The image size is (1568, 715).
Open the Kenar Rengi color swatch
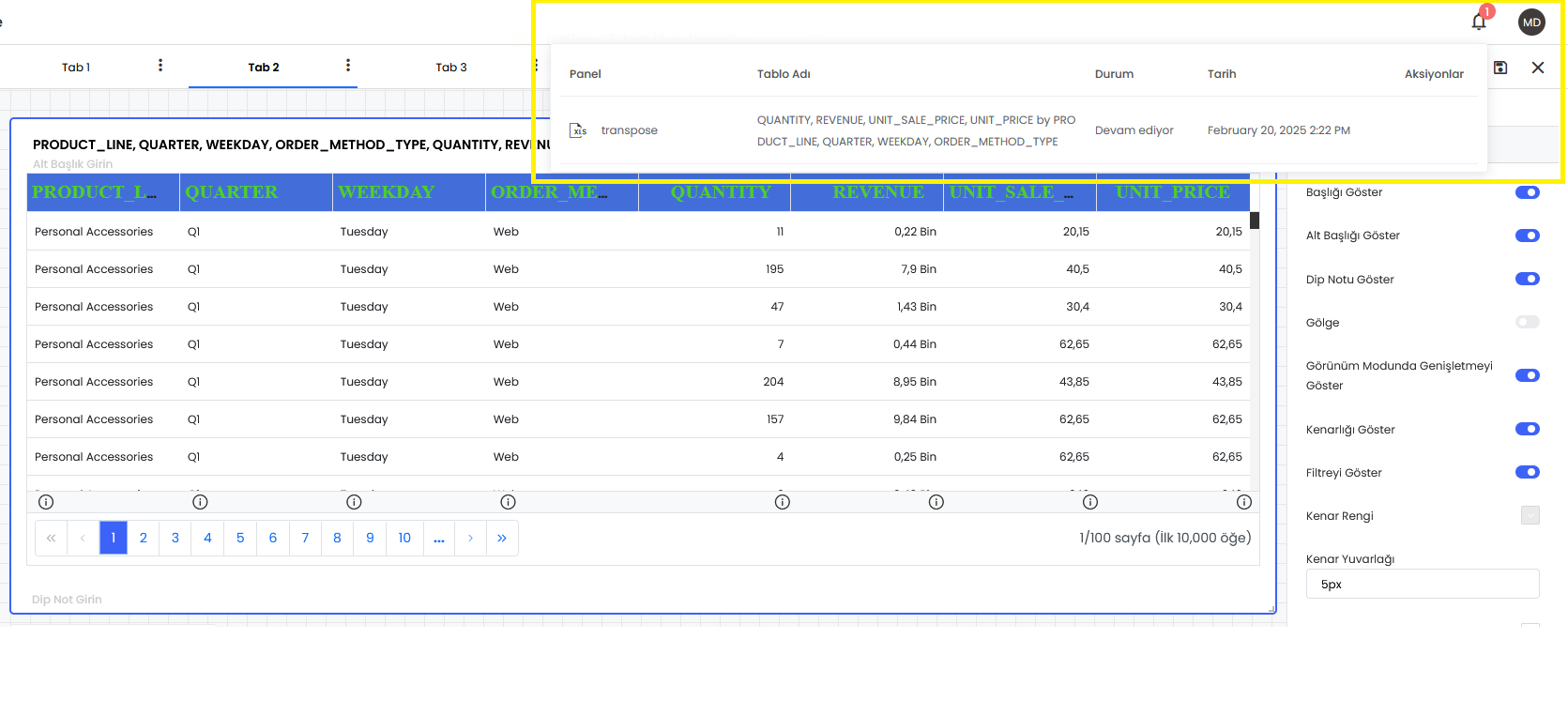pos(1530,515)
